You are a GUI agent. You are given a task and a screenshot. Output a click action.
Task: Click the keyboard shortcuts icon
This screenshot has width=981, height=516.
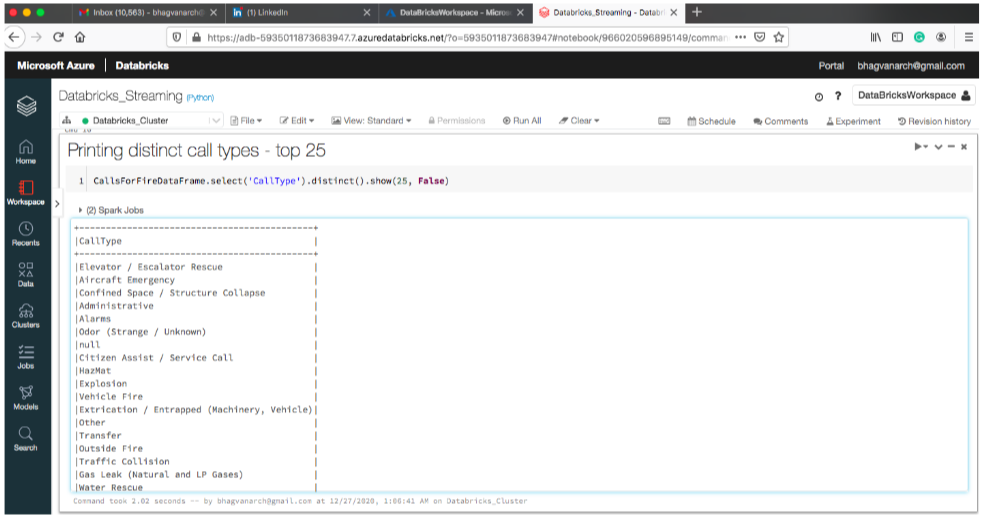pos(664,121)
